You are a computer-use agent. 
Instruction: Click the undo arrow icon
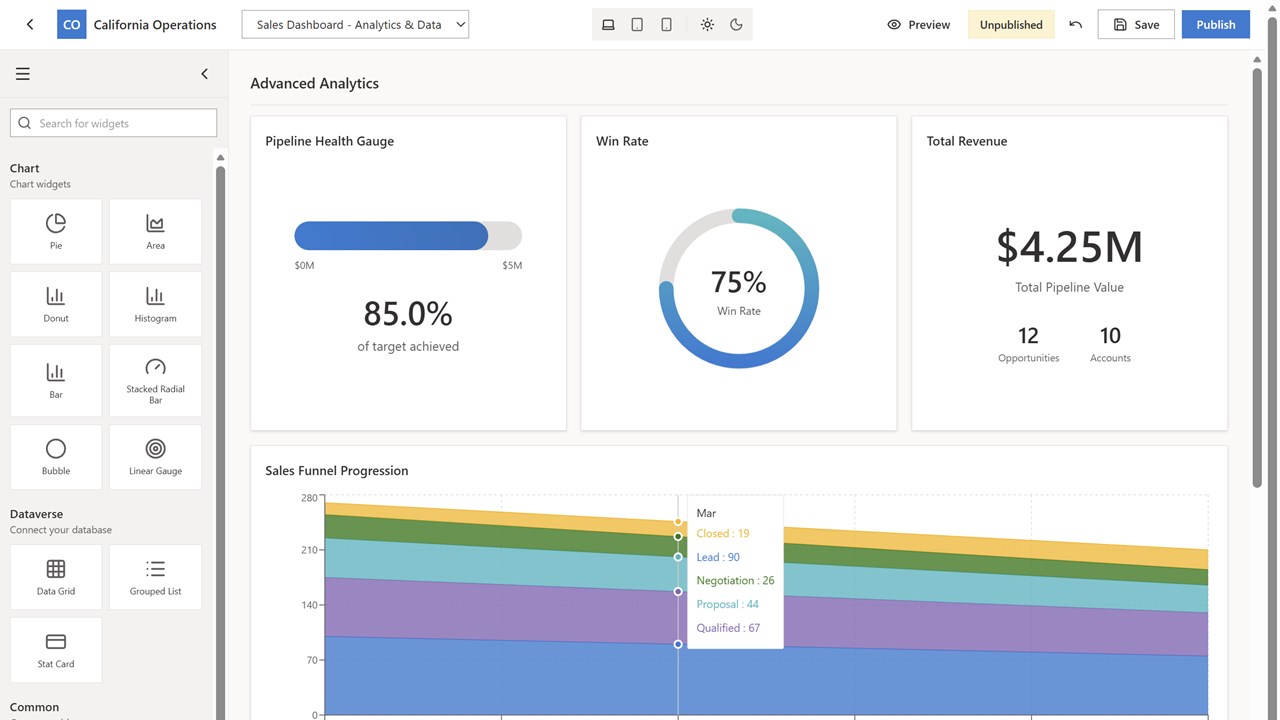pyautogui.click(x=1076, y=25)
